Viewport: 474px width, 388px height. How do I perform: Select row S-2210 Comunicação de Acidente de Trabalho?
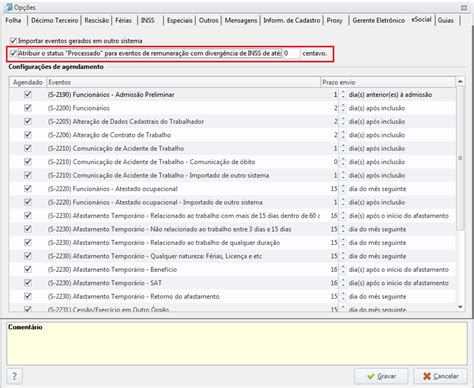(232, 148)
